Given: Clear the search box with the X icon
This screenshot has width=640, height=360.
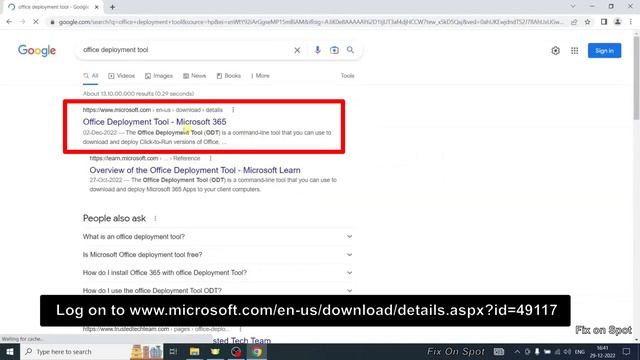Looking at the screenshot, I should (x=297, y=50).
